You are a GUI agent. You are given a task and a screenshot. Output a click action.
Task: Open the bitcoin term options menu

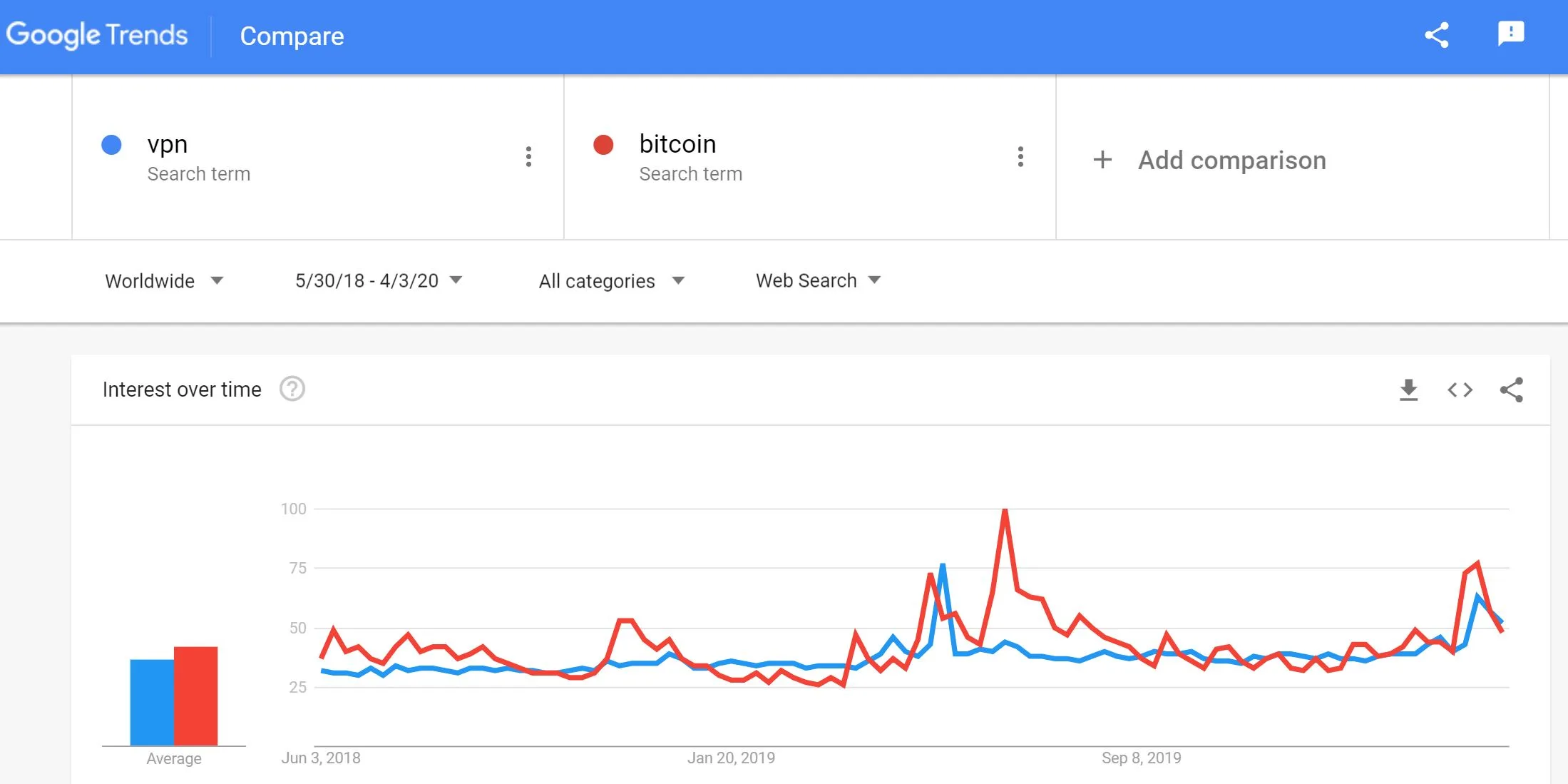click(x=1020, y=157)
